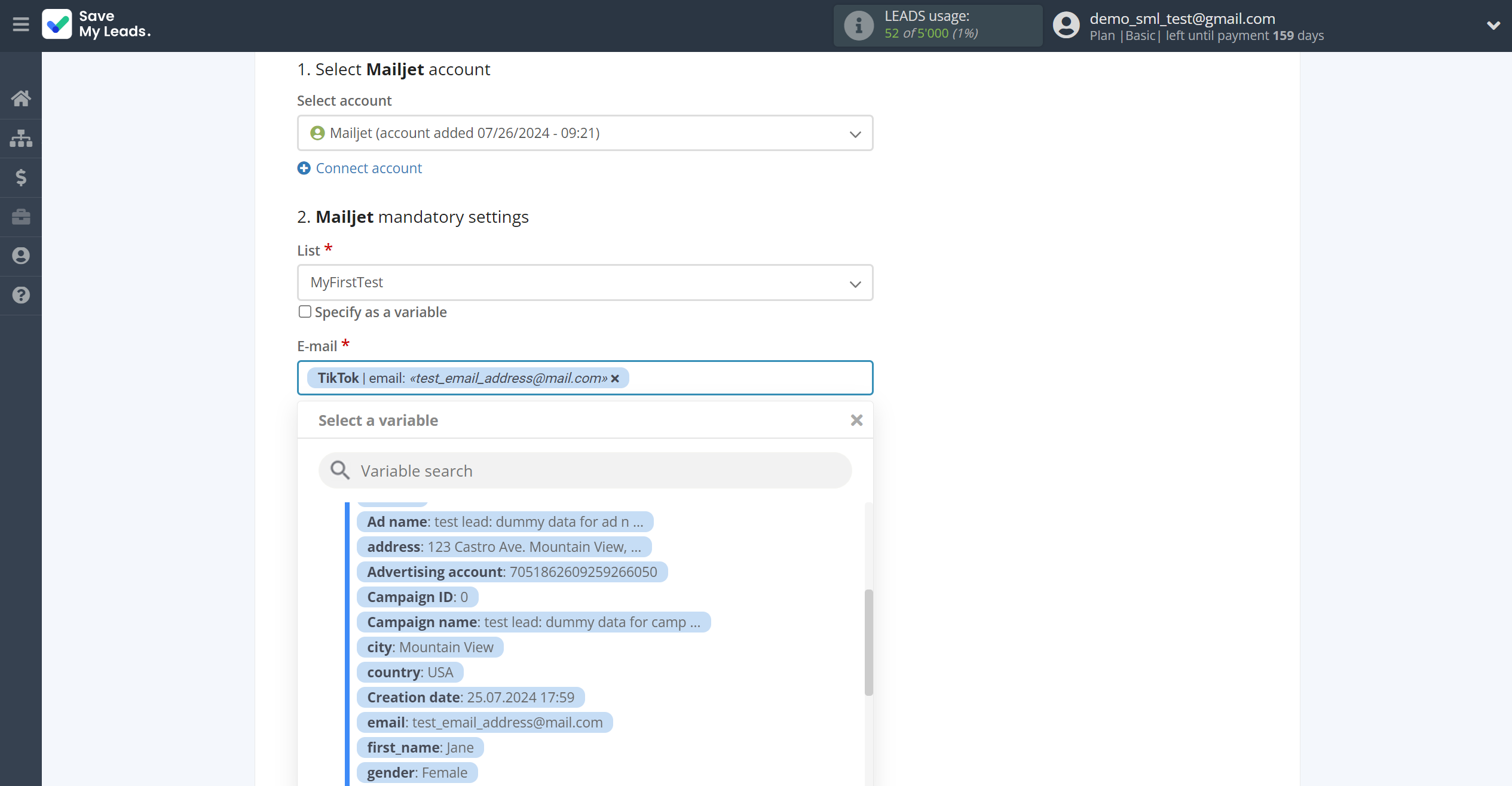Viewport: 1512px width, 786px height.
Task: Enable Specify as a variable checkbox
Action: point(305,312)
